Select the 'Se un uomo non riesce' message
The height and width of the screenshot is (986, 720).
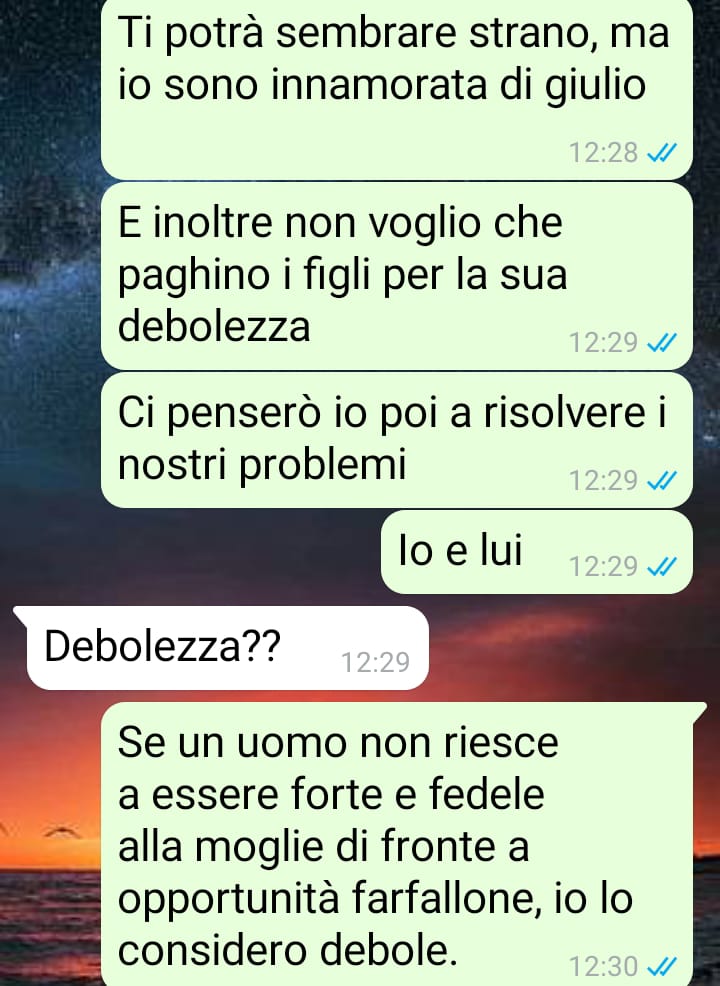click(402, 844)
